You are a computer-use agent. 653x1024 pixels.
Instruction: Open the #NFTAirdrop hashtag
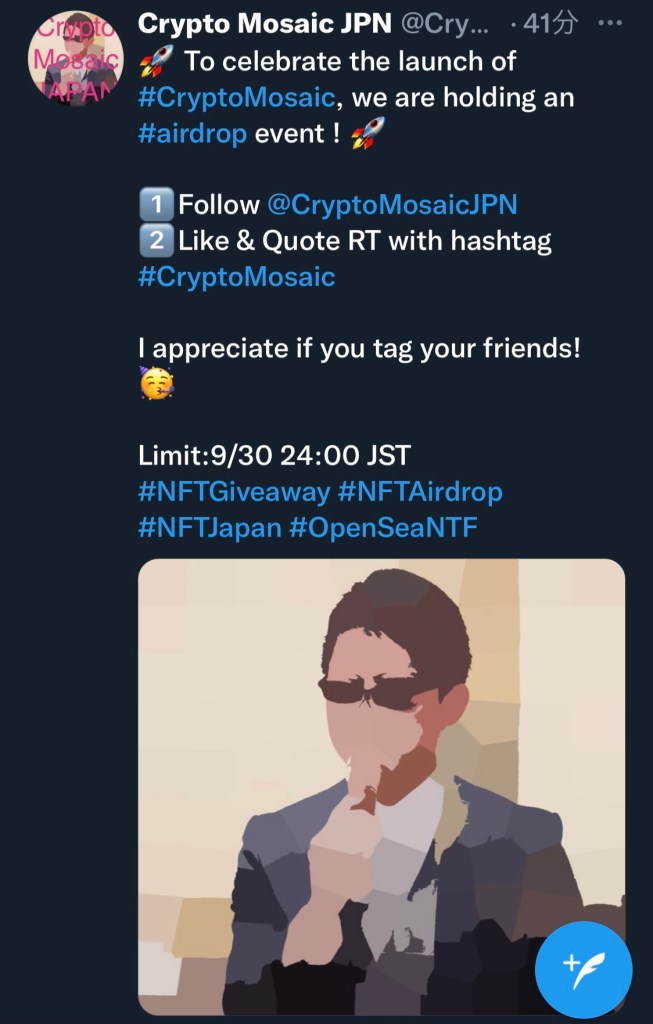(420, 492)
